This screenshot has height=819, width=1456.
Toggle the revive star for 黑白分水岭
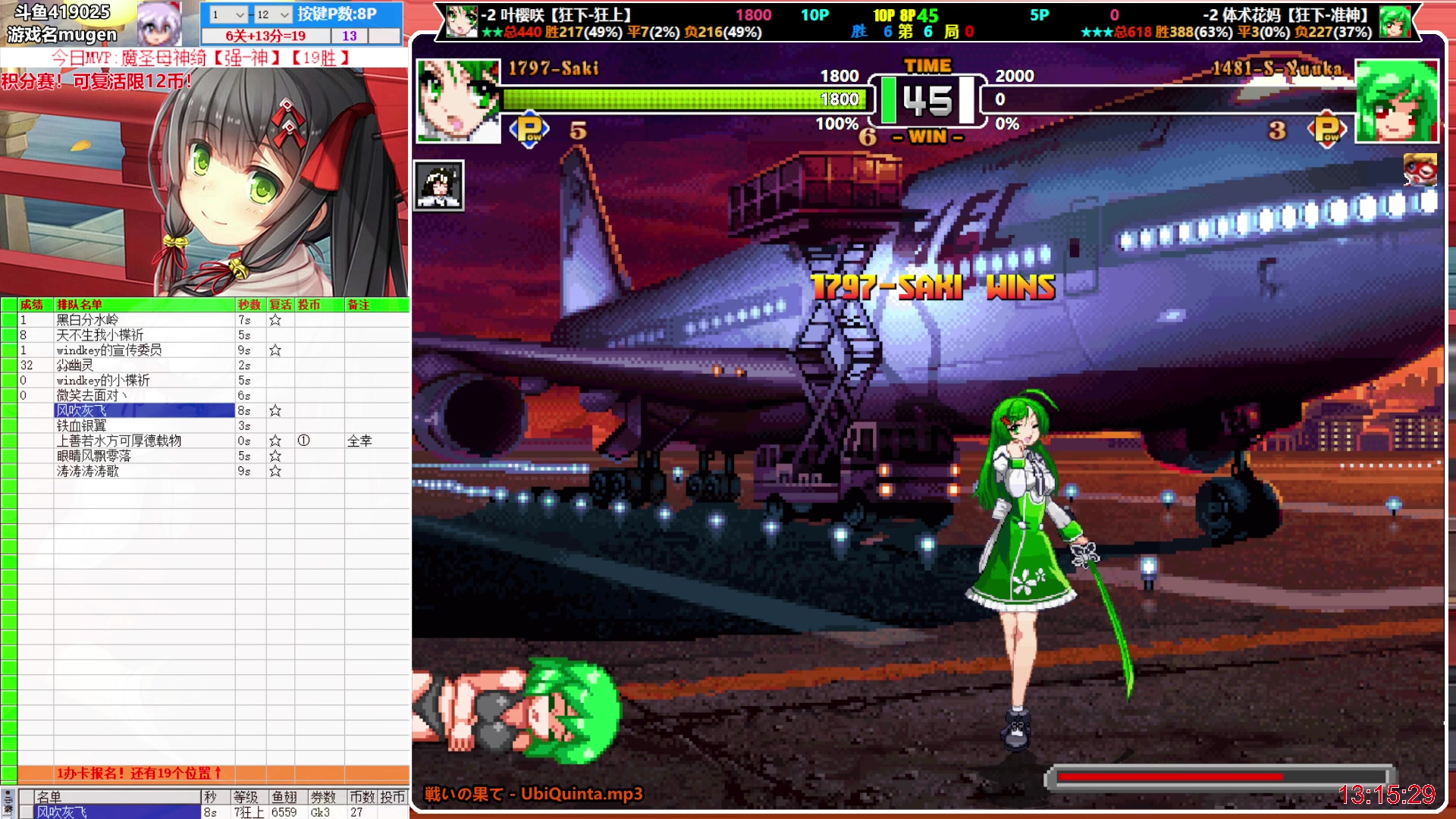tap(275, 320)
